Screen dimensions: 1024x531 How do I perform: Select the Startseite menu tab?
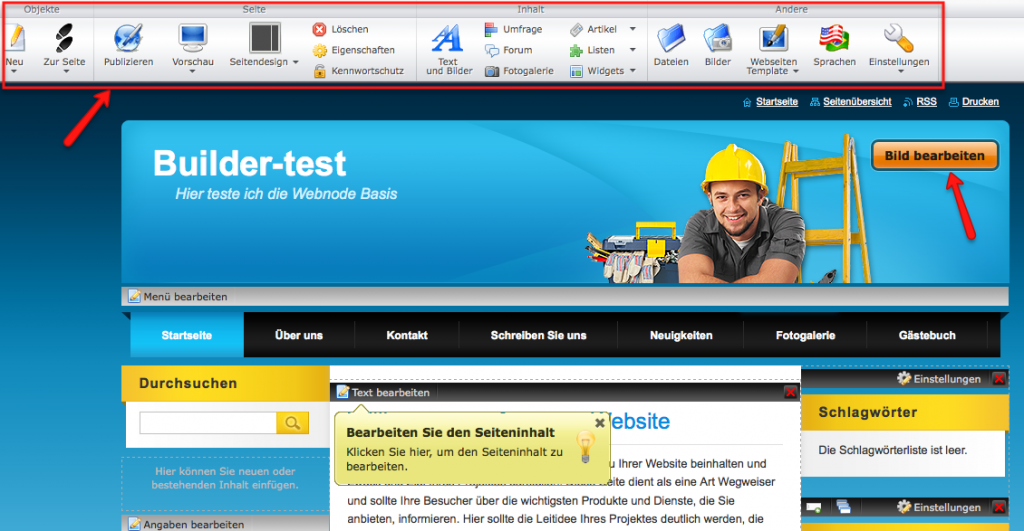click(x=187, y=335)
